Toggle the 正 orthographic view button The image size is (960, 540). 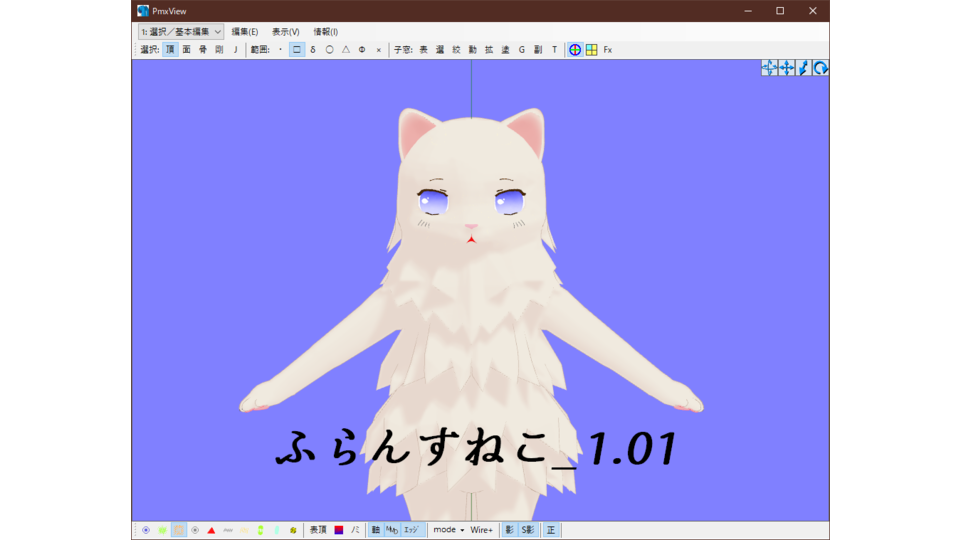click(550, 530)
